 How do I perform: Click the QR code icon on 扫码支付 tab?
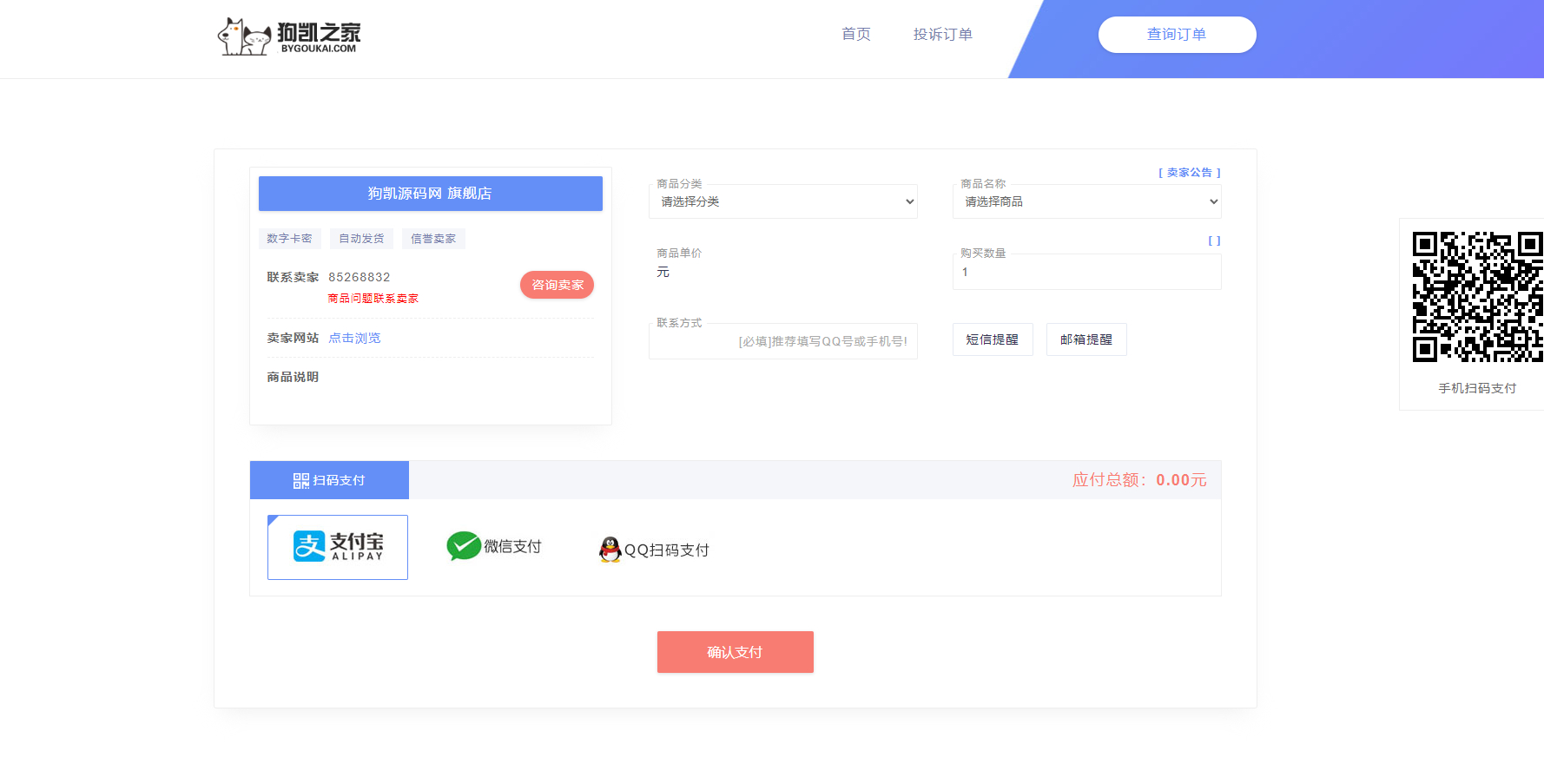coord(300,480)
